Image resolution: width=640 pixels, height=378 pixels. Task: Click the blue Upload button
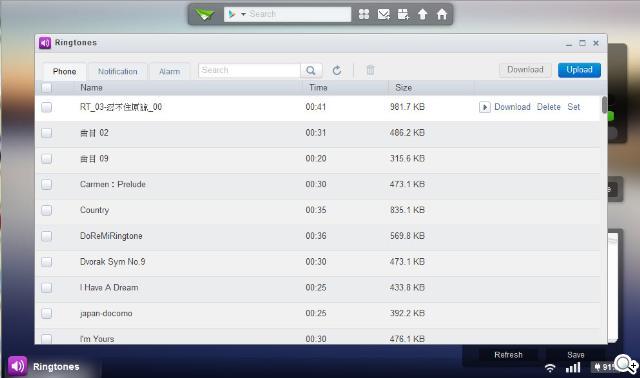pyautogui.click(x=579, y=70)
